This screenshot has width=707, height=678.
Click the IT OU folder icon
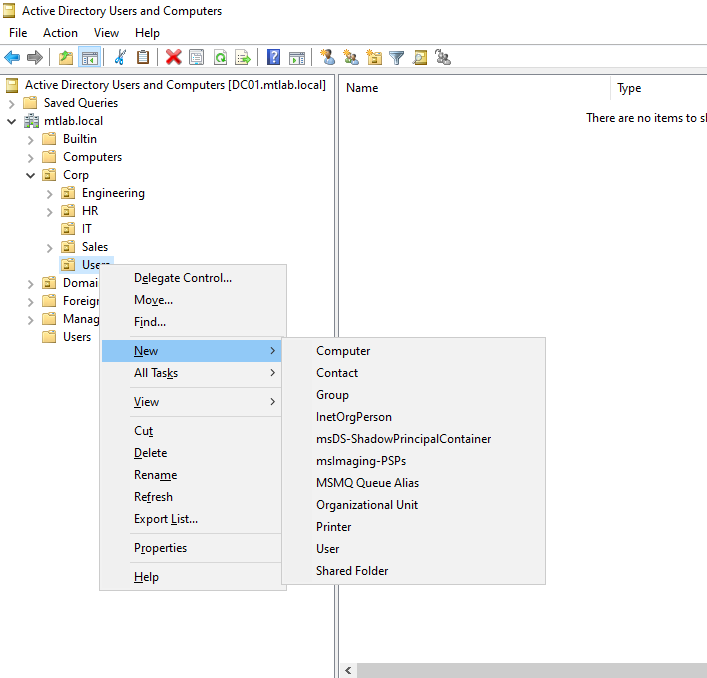68,229
